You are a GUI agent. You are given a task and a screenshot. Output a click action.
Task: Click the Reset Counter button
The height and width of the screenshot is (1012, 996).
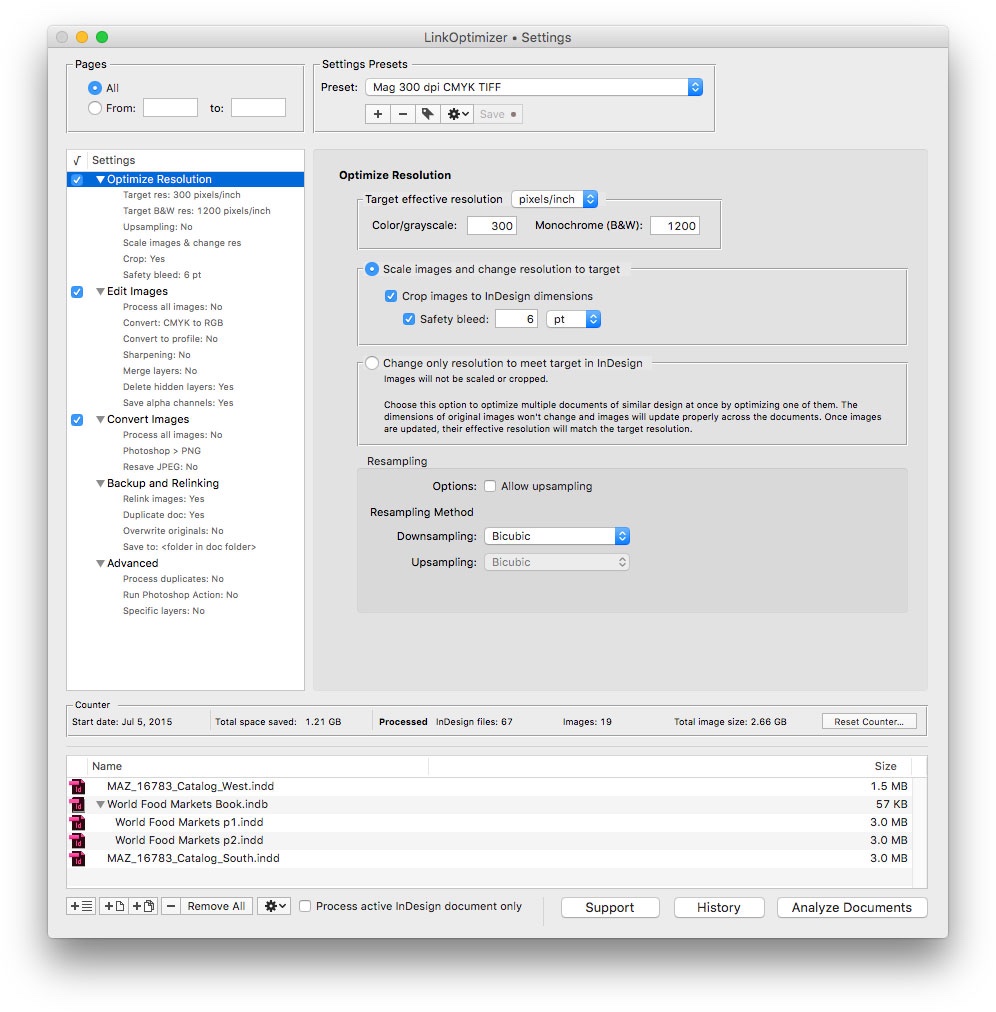point(868,721)
